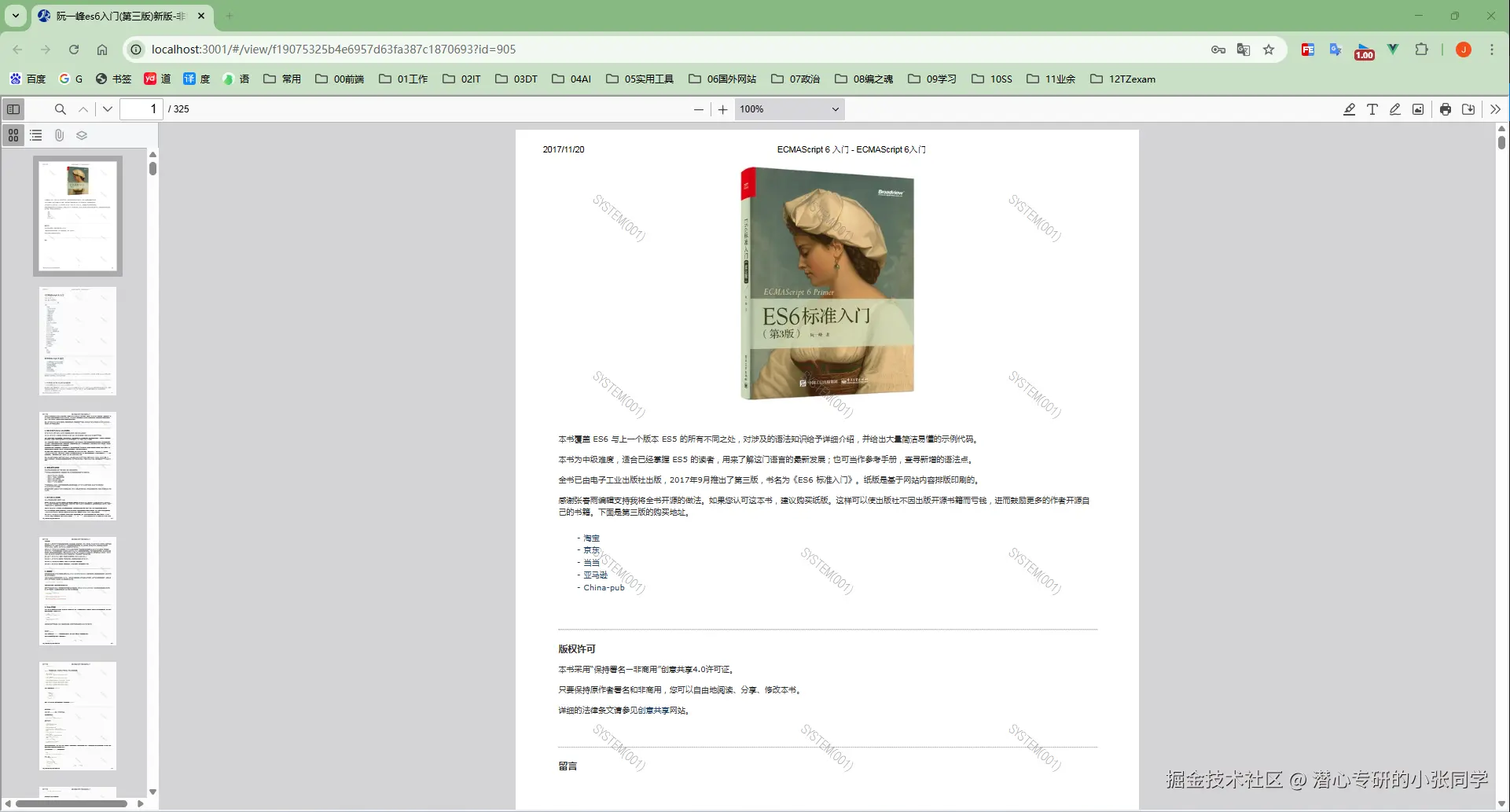Close the 阮一峰es6入门 tab
Image resolution: width=1510 pixels, height=812 pixels.
(201, 16)
